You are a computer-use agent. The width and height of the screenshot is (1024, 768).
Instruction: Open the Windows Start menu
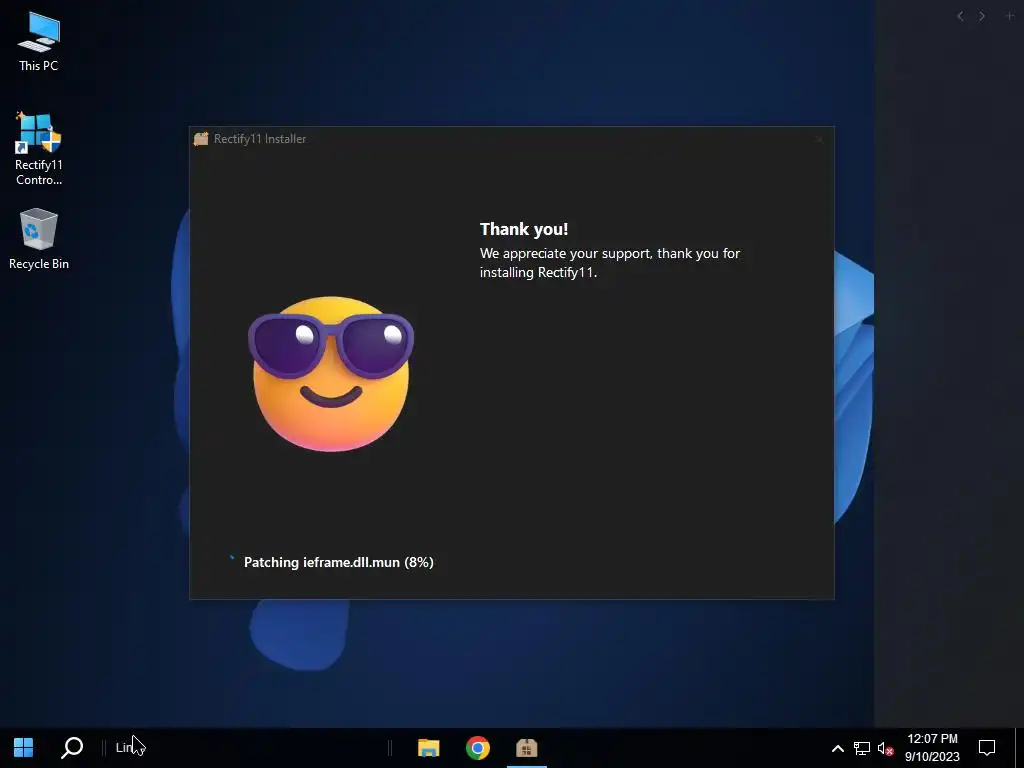[x=24, y=747]
